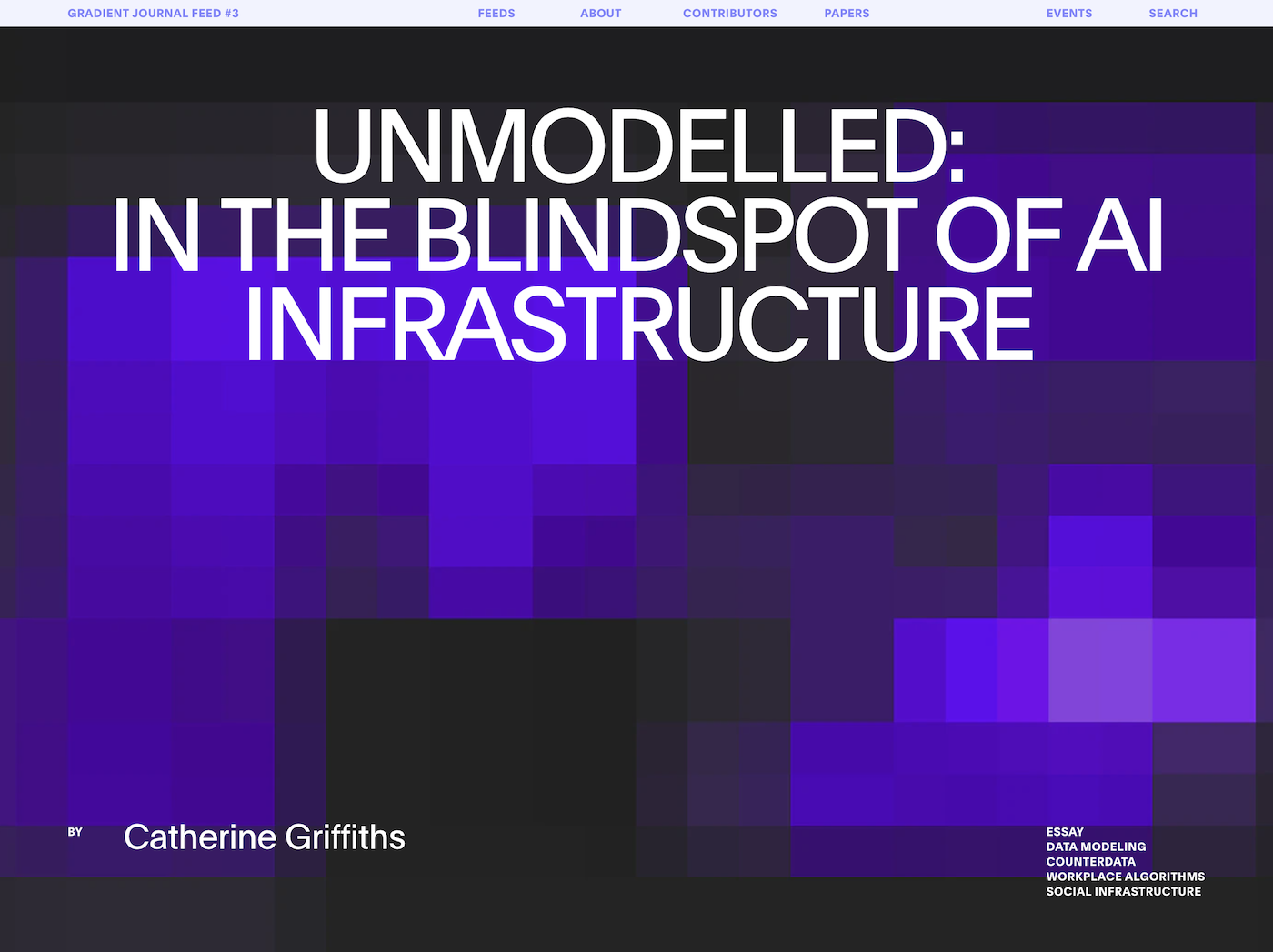Select the Workplace Algorithms tag
The height and width of the screenshot is (952, 1273).
tap(1126, 877)
